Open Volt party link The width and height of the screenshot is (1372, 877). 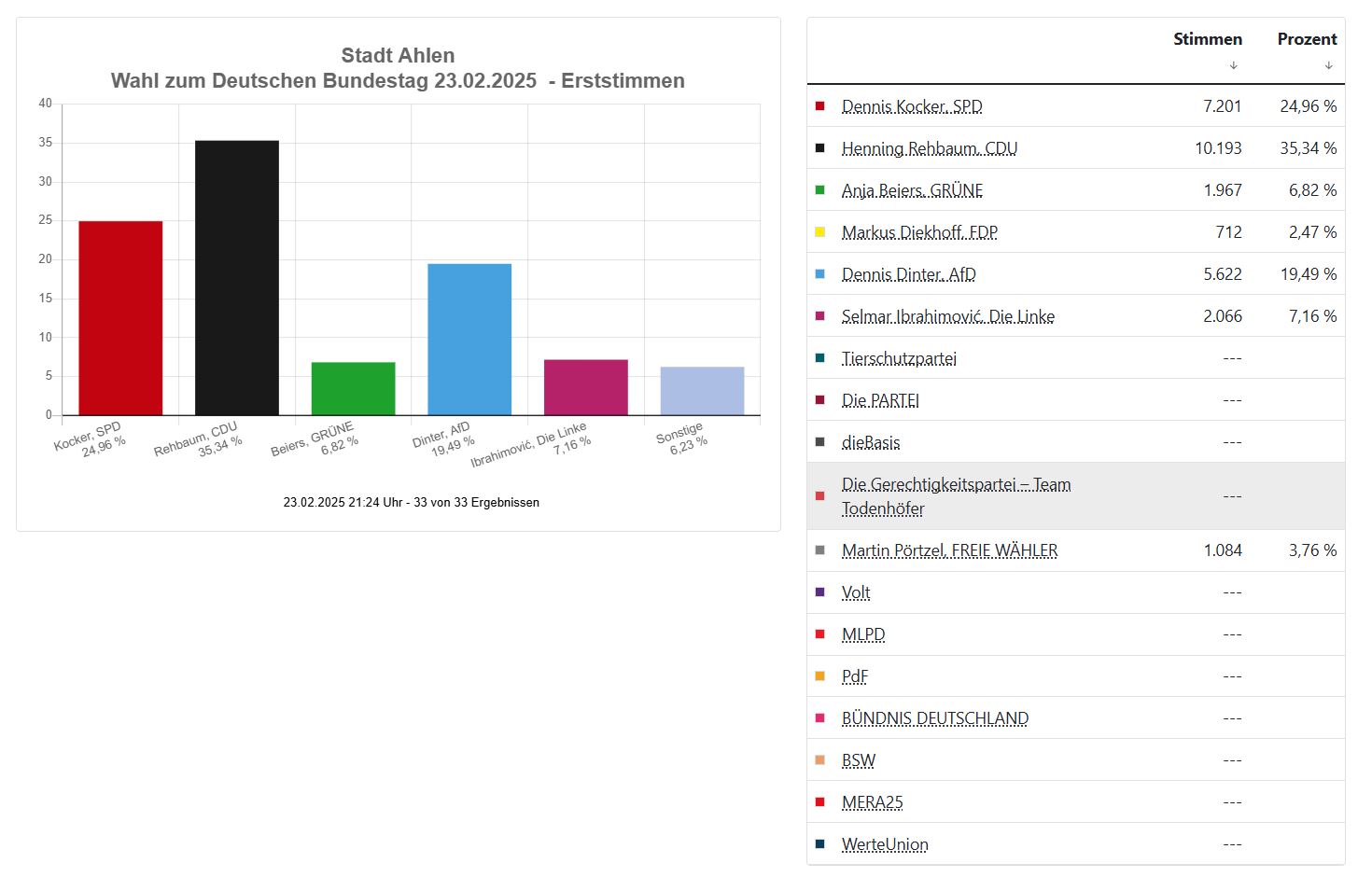click(x=856, y=592)
